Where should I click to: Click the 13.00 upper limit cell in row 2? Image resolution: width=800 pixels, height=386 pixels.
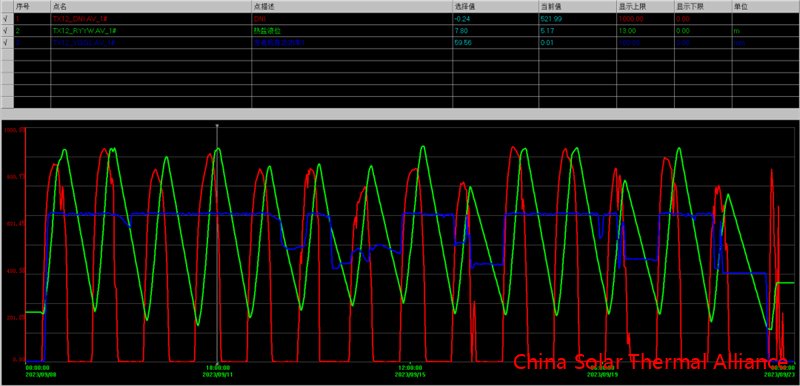tap(645, 31)
